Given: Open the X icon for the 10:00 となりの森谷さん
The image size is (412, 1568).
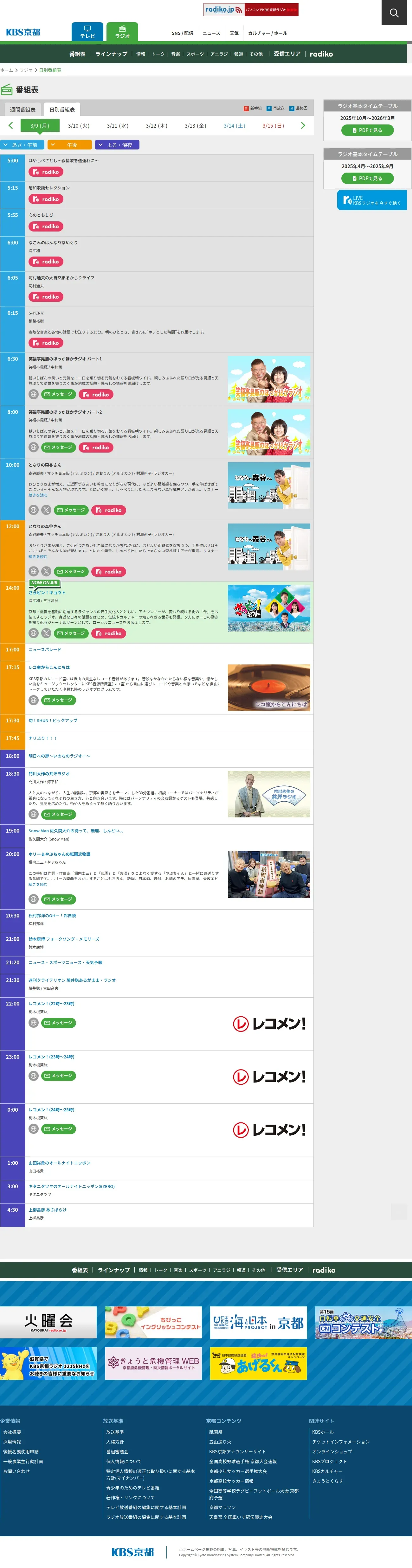Looking at the screenshot, I should tap(46, 510).
